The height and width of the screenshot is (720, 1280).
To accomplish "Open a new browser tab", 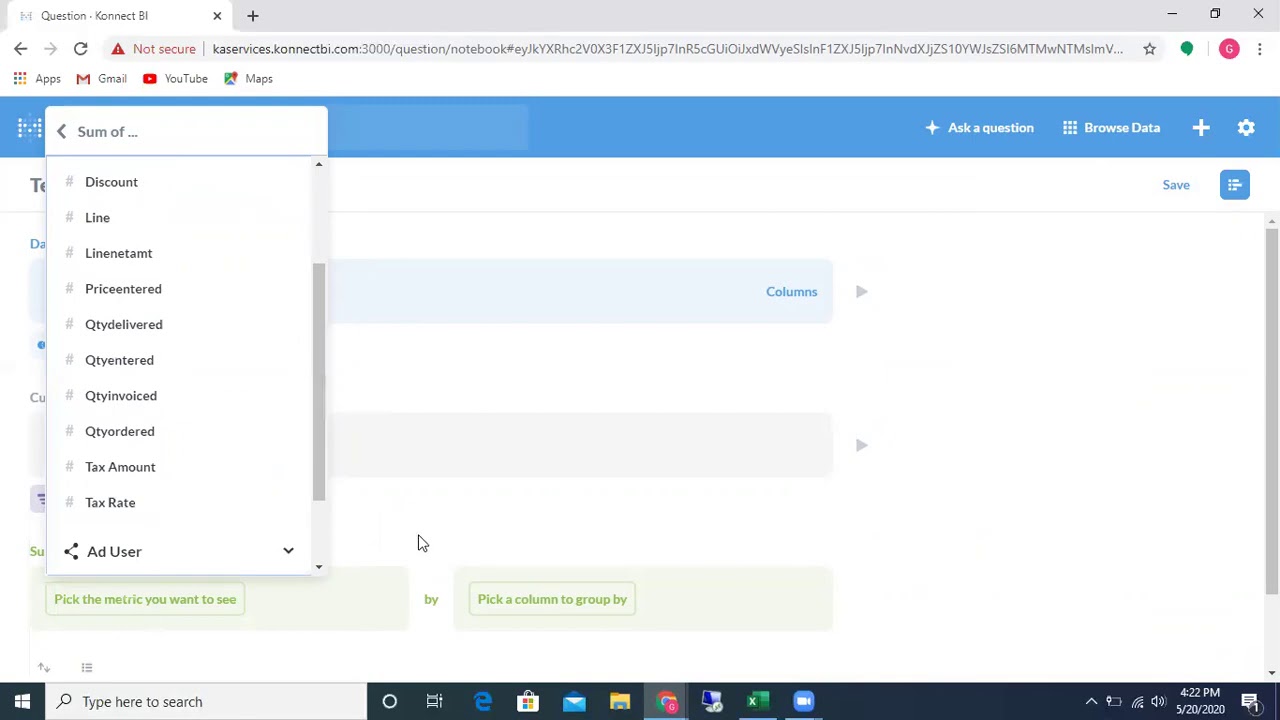I will (252, 16).
